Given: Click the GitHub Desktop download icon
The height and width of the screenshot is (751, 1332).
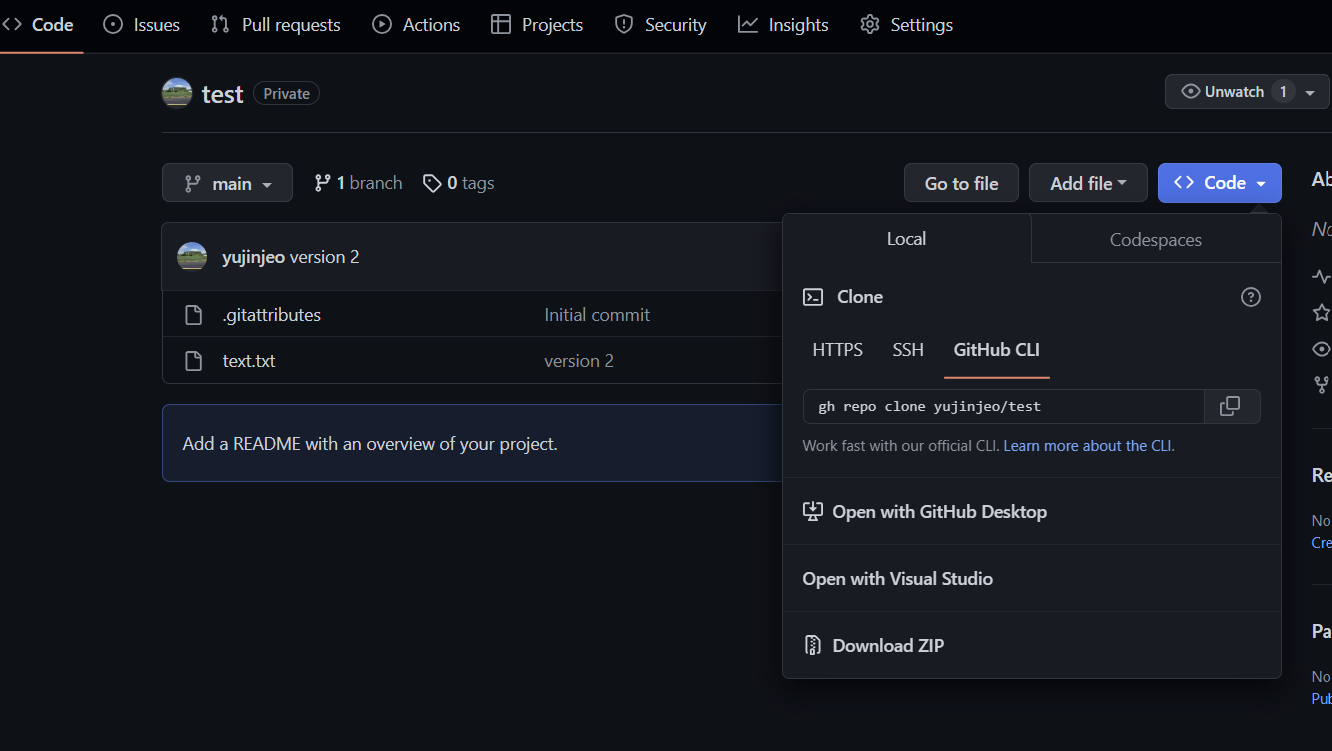Looking at the screenshot, I should click(x=813, y=511).
